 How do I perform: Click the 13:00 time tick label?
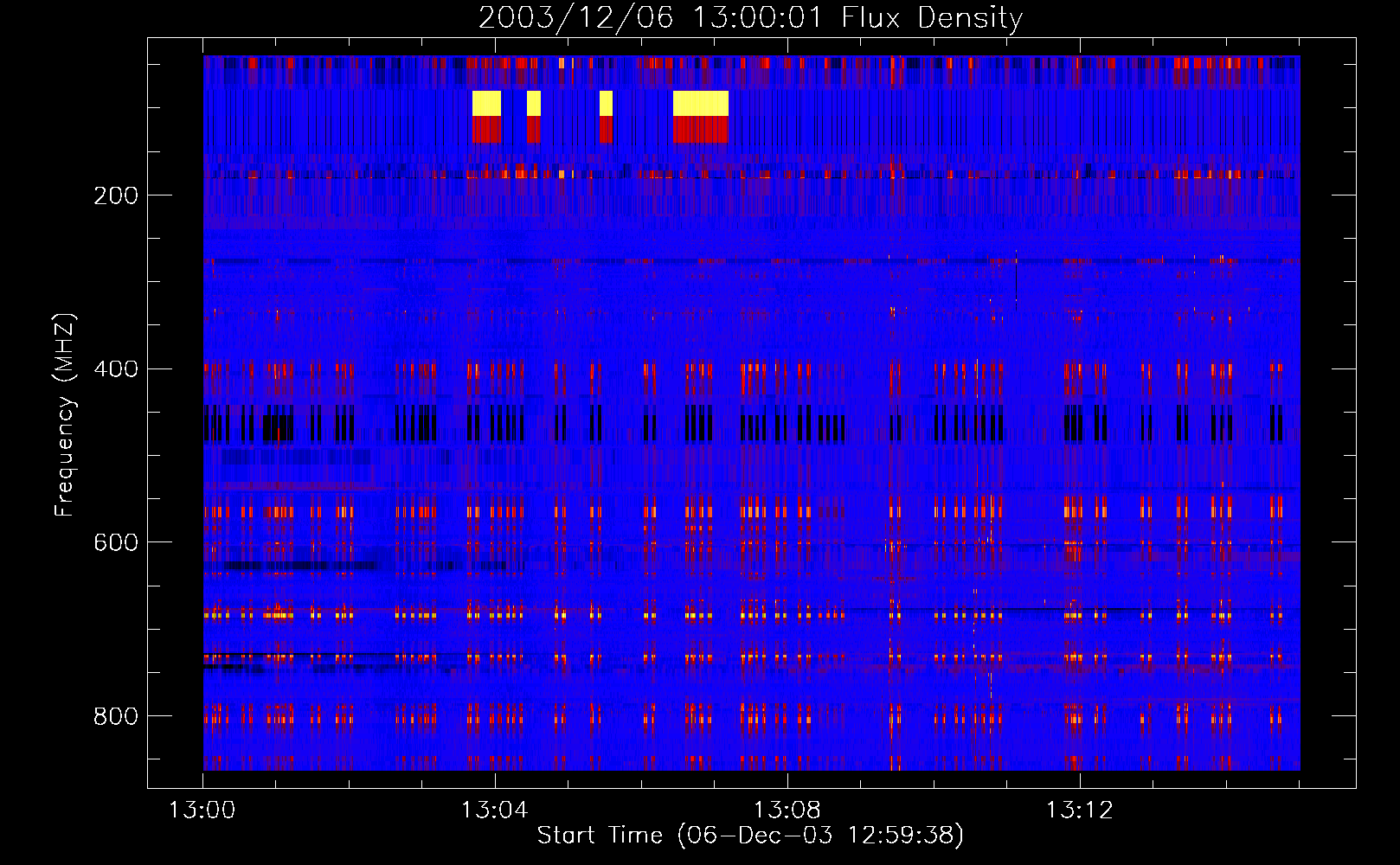pos(202,811)
